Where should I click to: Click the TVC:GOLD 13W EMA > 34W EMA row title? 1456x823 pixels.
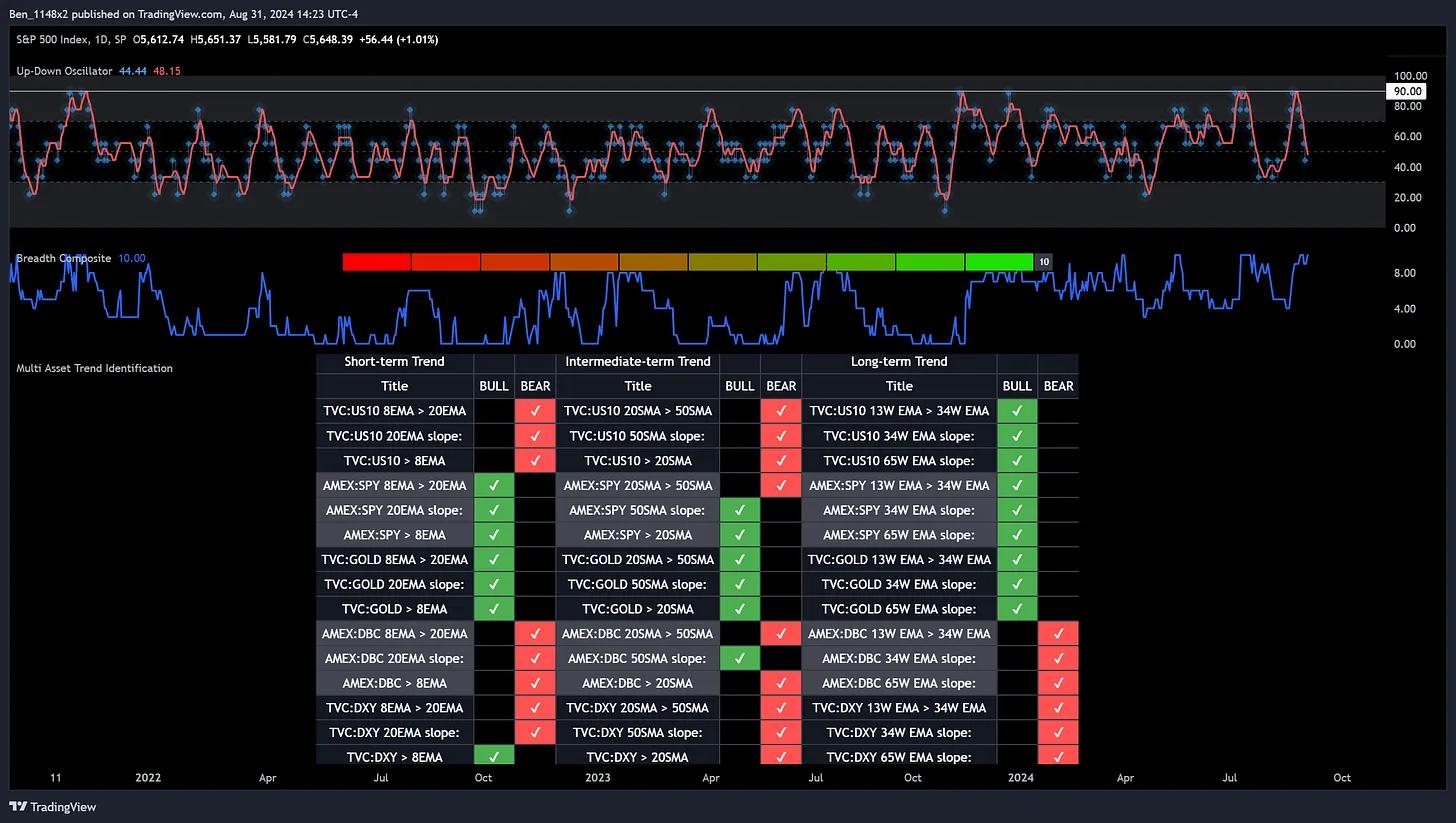point(898,559)
